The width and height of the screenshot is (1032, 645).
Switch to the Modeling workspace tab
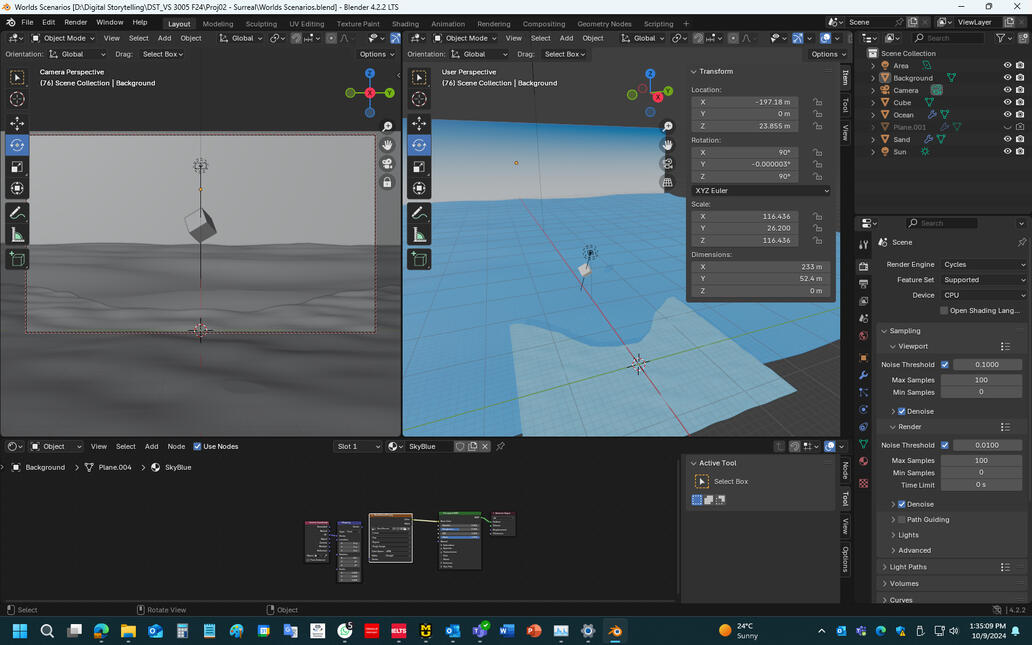click(x=217, y=23)
